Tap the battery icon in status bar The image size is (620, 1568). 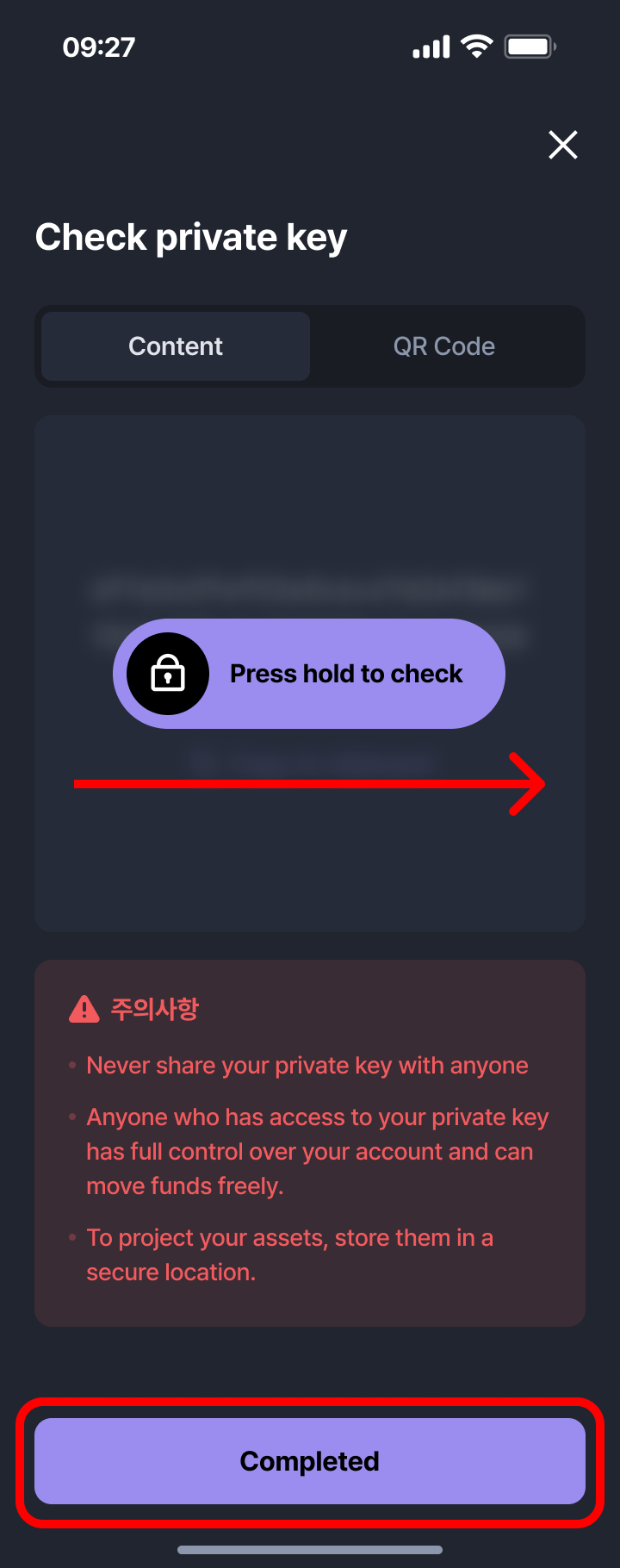[x=530, y=46]
